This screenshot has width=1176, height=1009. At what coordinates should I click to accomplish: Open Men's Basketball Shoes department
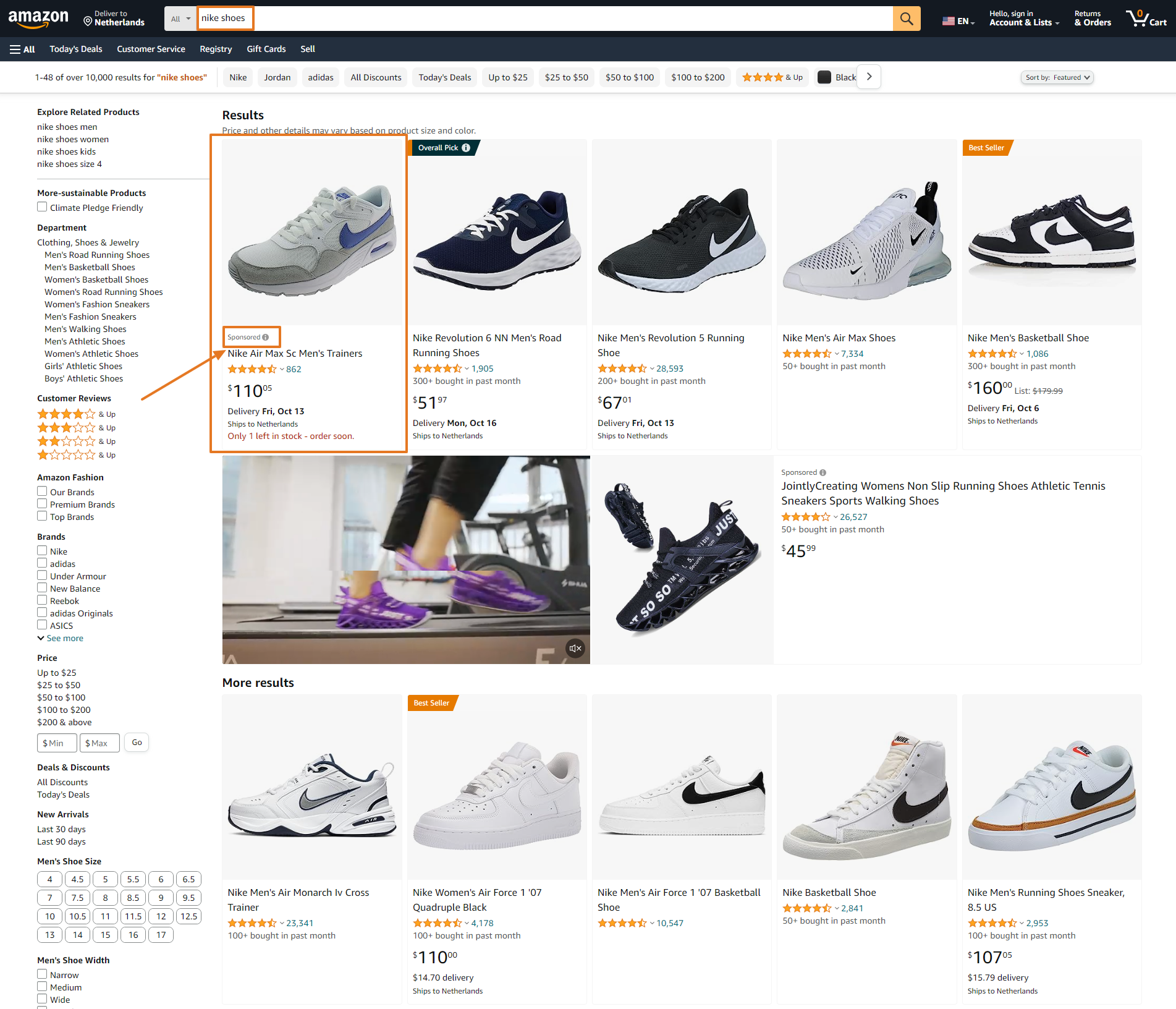click(x=90, y=267)
